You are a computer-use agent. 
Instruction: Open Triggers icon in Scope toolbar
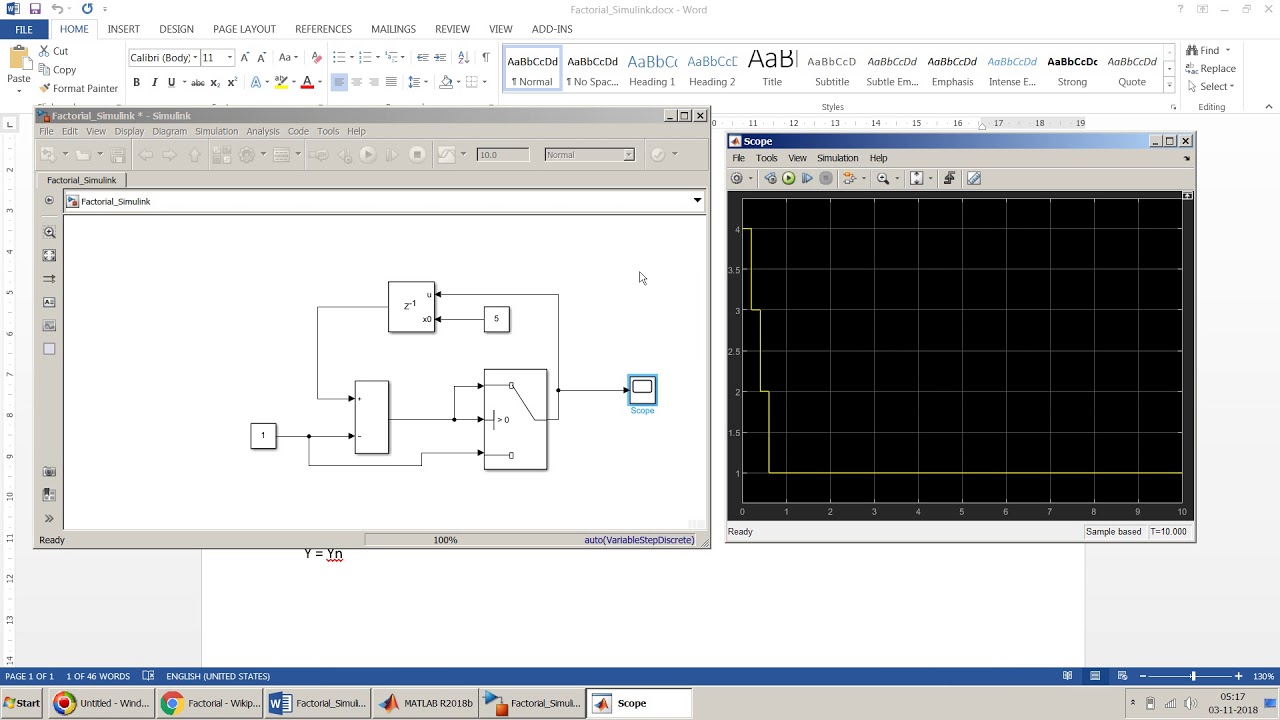(x=949, y=178)
